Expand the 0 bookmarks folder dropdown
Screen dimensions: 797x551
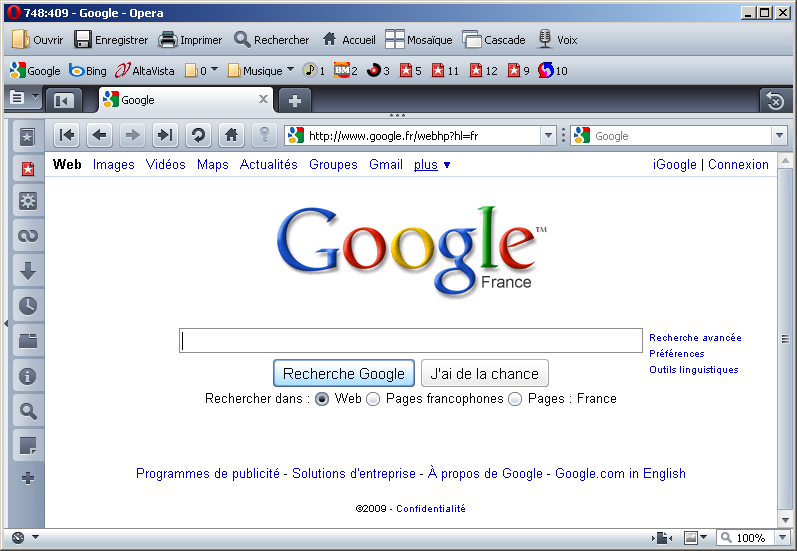[x=214, y=69]
